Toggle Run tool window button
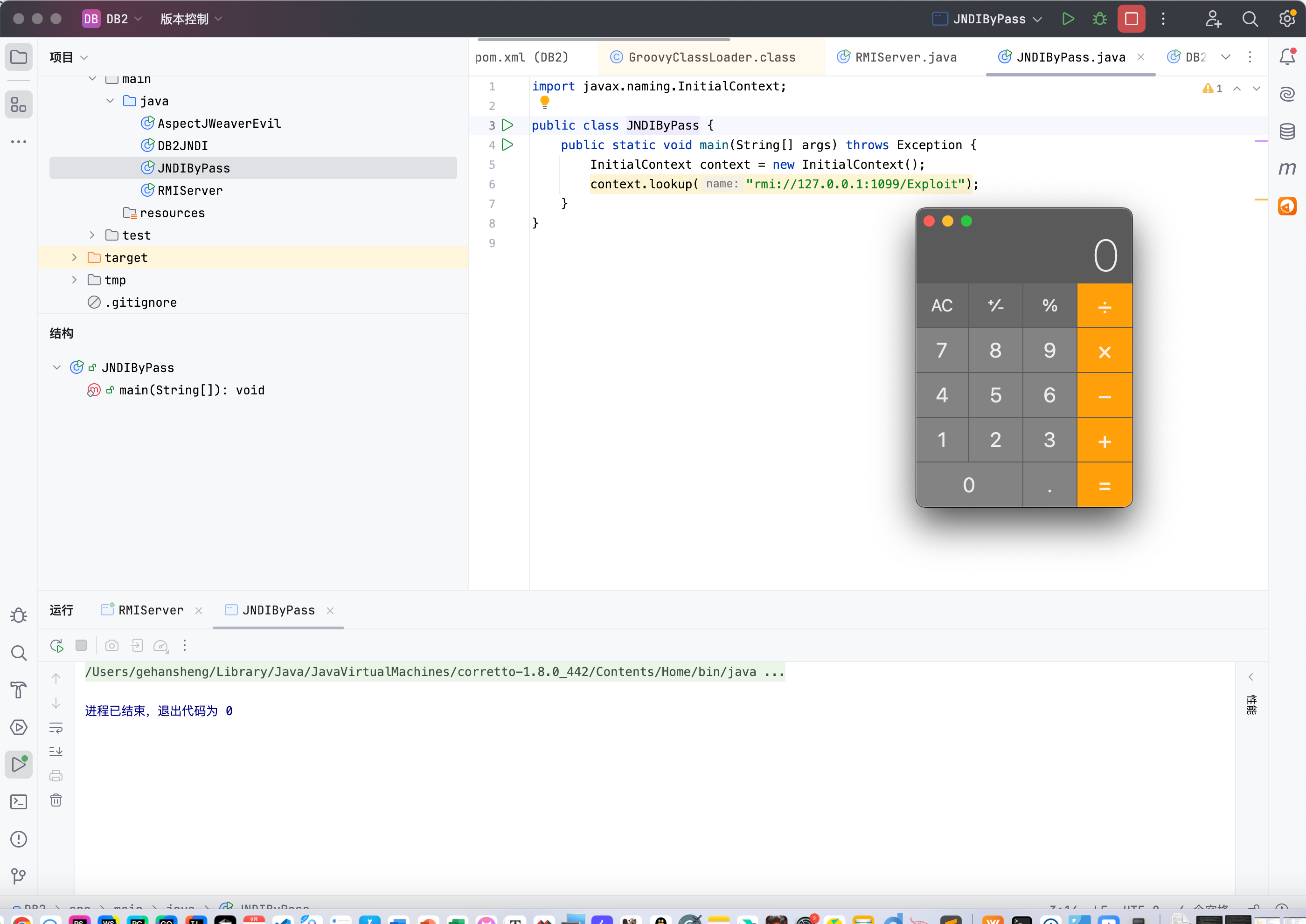Viewport: 1306px width, 924px height. click(x=19, y=764)
